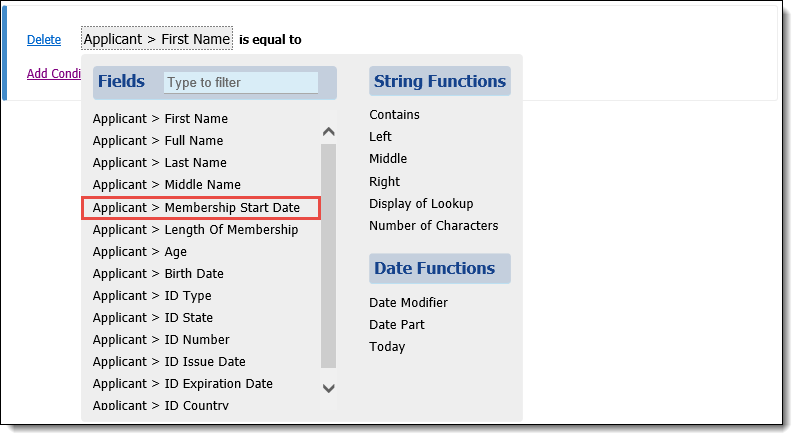The image size is (798, 440).
Task: Click the Fields list scrollbar thumb
Action: point(329,256)
